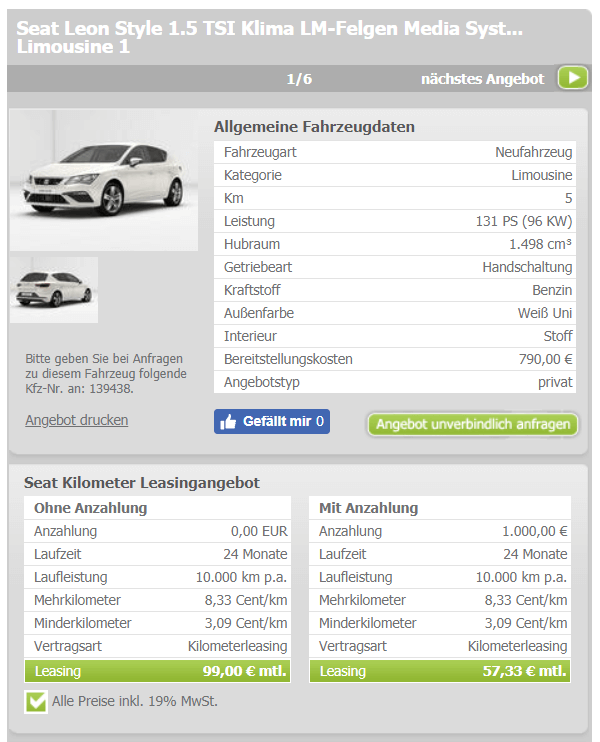This screenshot has width=600, height=742.
Task: Click the Km value 5
Action: click(x=568, y=198)
